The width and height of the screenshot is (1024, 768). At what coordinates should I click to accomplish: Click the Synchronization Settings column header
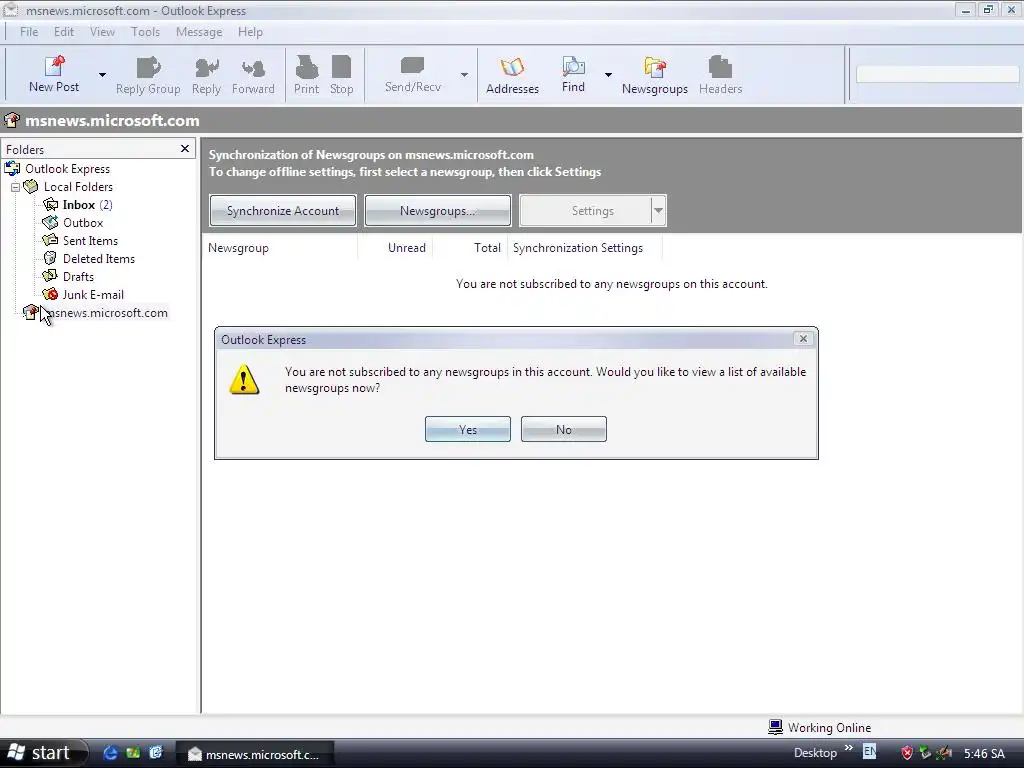click(x=584, y=248)
